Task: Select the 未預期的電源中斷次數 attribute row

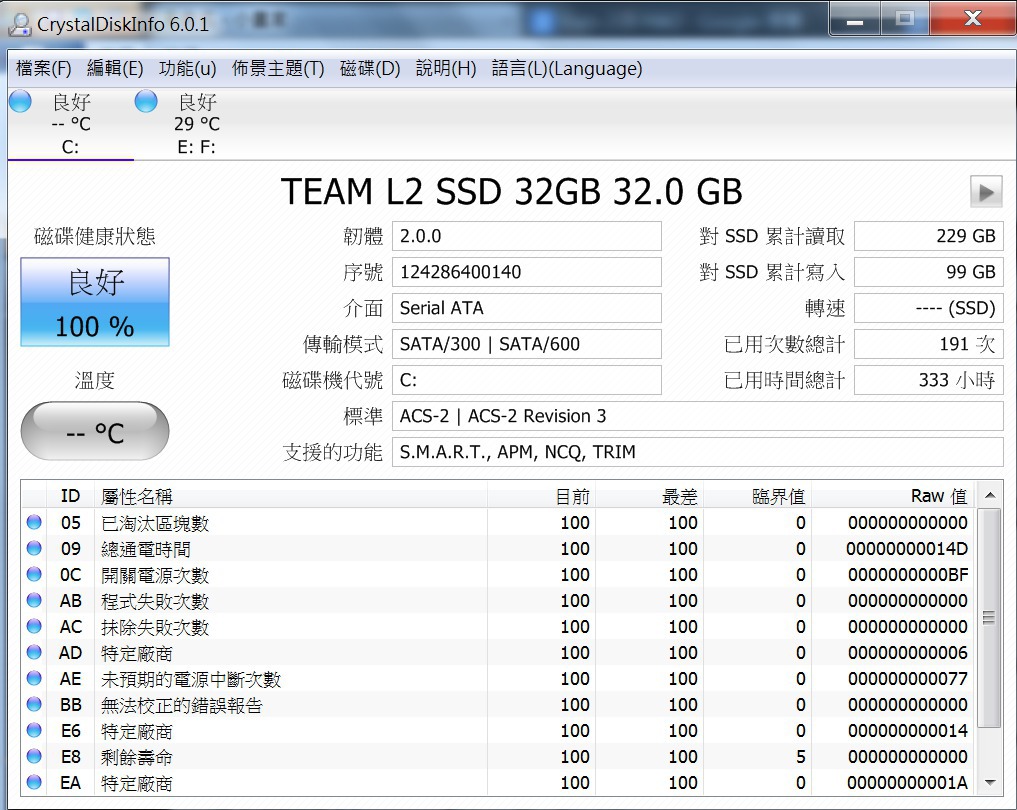Action: coord(498,678)
